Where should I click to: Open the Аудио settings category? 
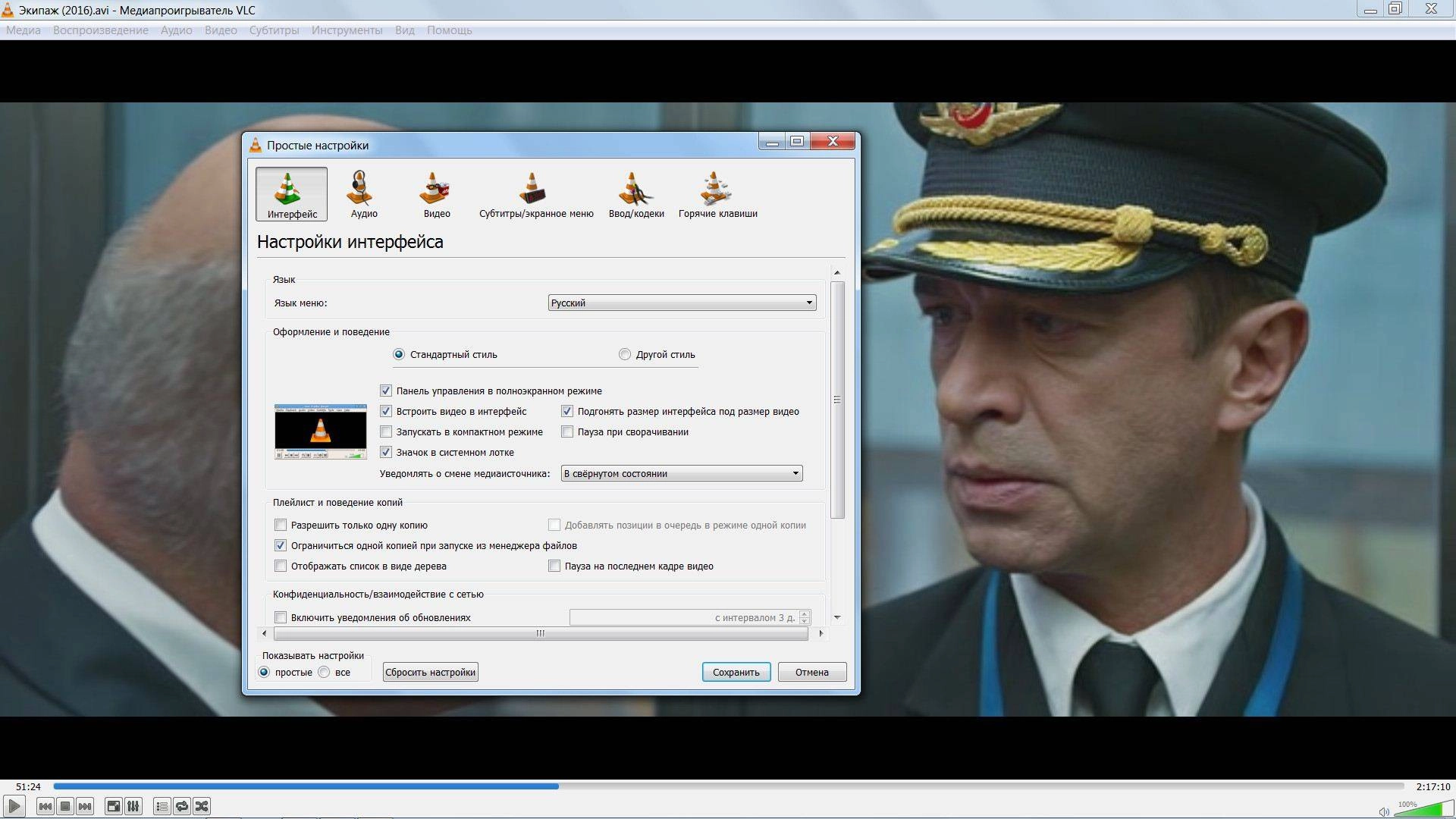pyautogui.click(x=364, y=194)
